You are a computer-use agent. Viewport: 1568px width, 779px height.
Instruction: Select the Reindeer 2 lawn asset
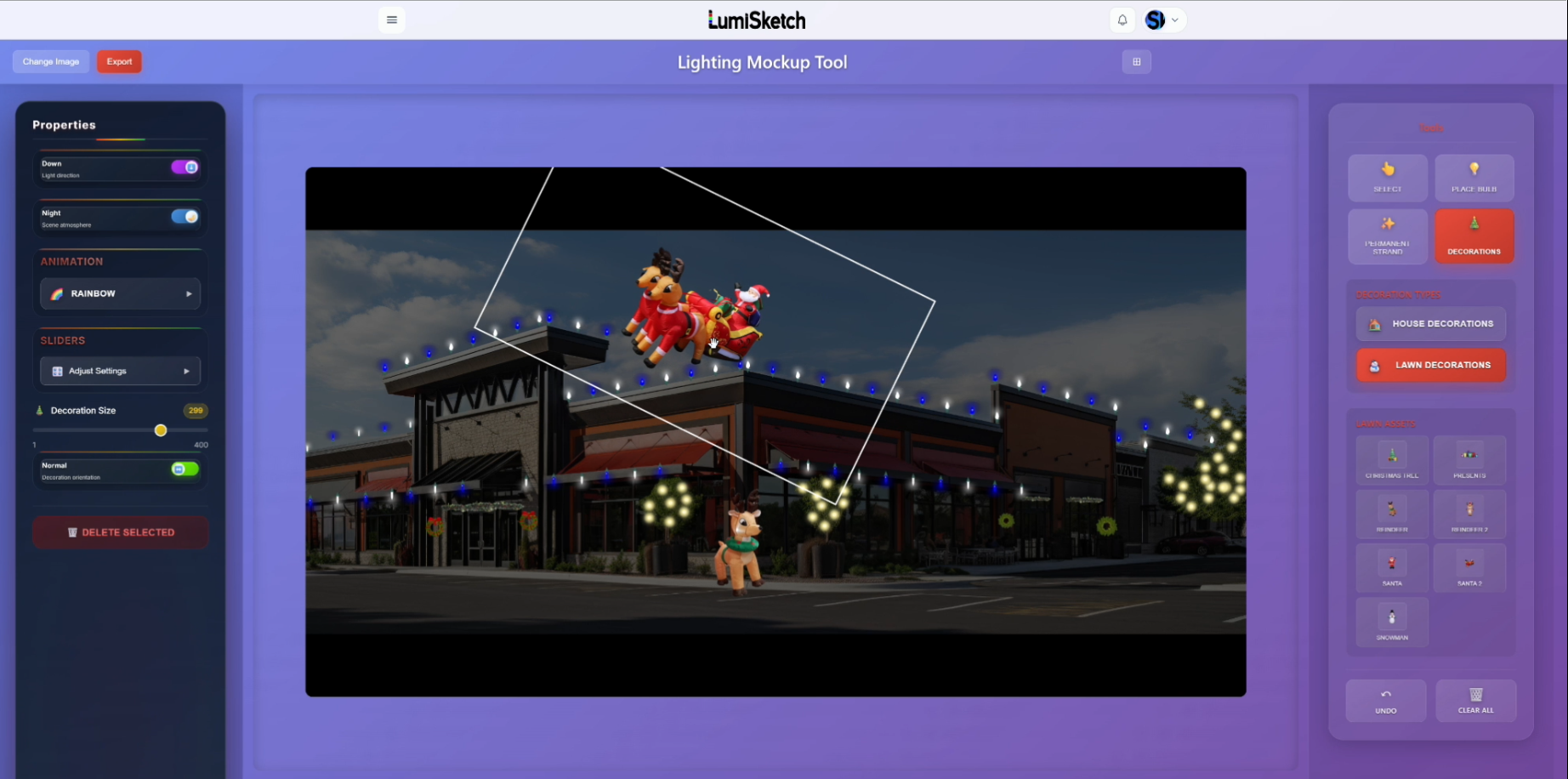tap(1469, 514)
